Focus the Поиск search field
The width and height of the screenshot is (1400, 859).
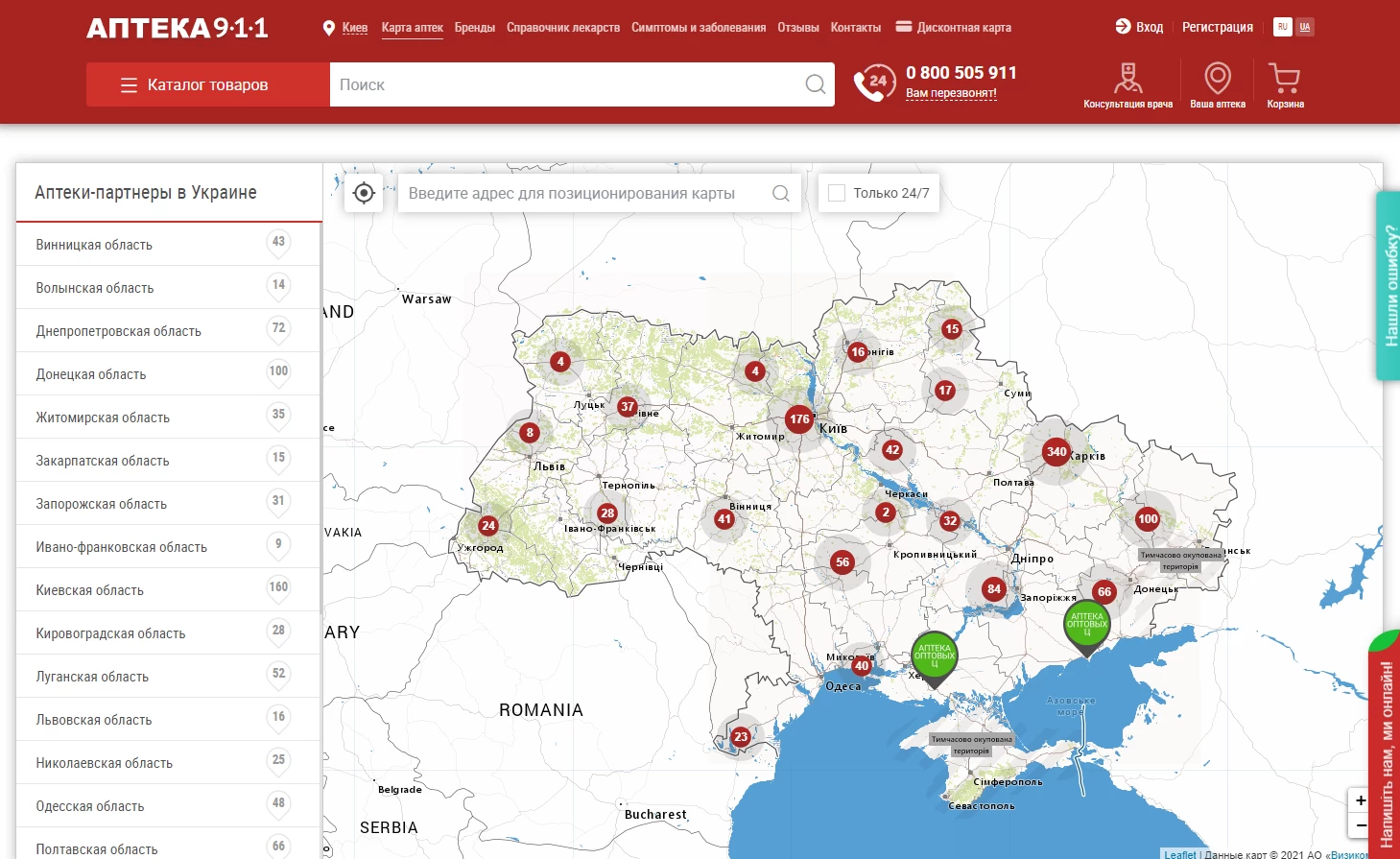[x=566, y=84]
